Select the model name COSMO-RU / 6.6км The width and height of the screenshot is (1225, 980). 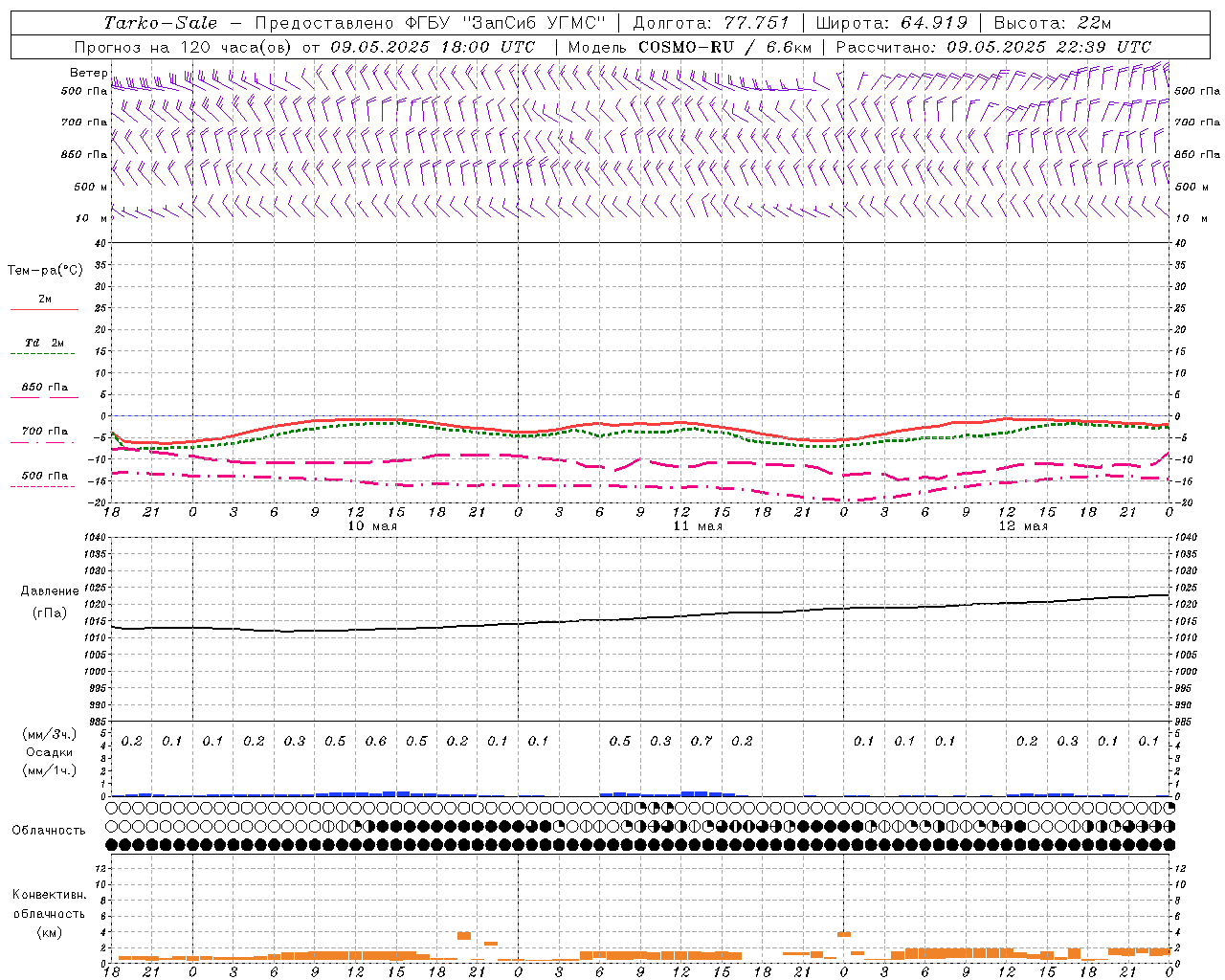point(724,46)
